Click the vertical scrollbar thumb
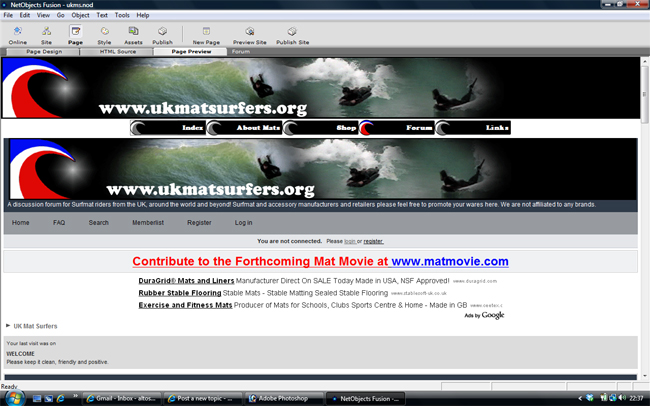 645,95
